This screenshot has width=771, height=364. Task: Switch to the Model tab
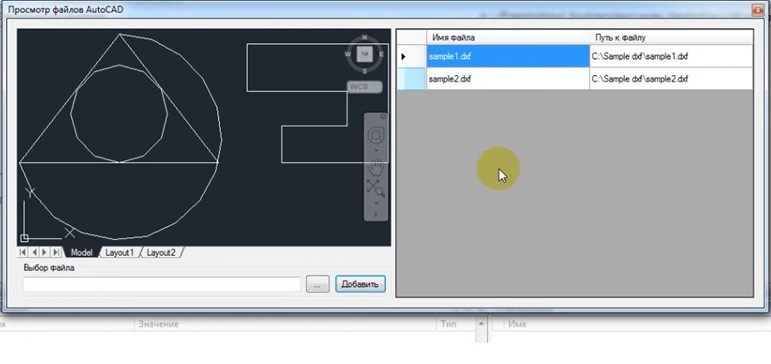(x=82, y=253)
